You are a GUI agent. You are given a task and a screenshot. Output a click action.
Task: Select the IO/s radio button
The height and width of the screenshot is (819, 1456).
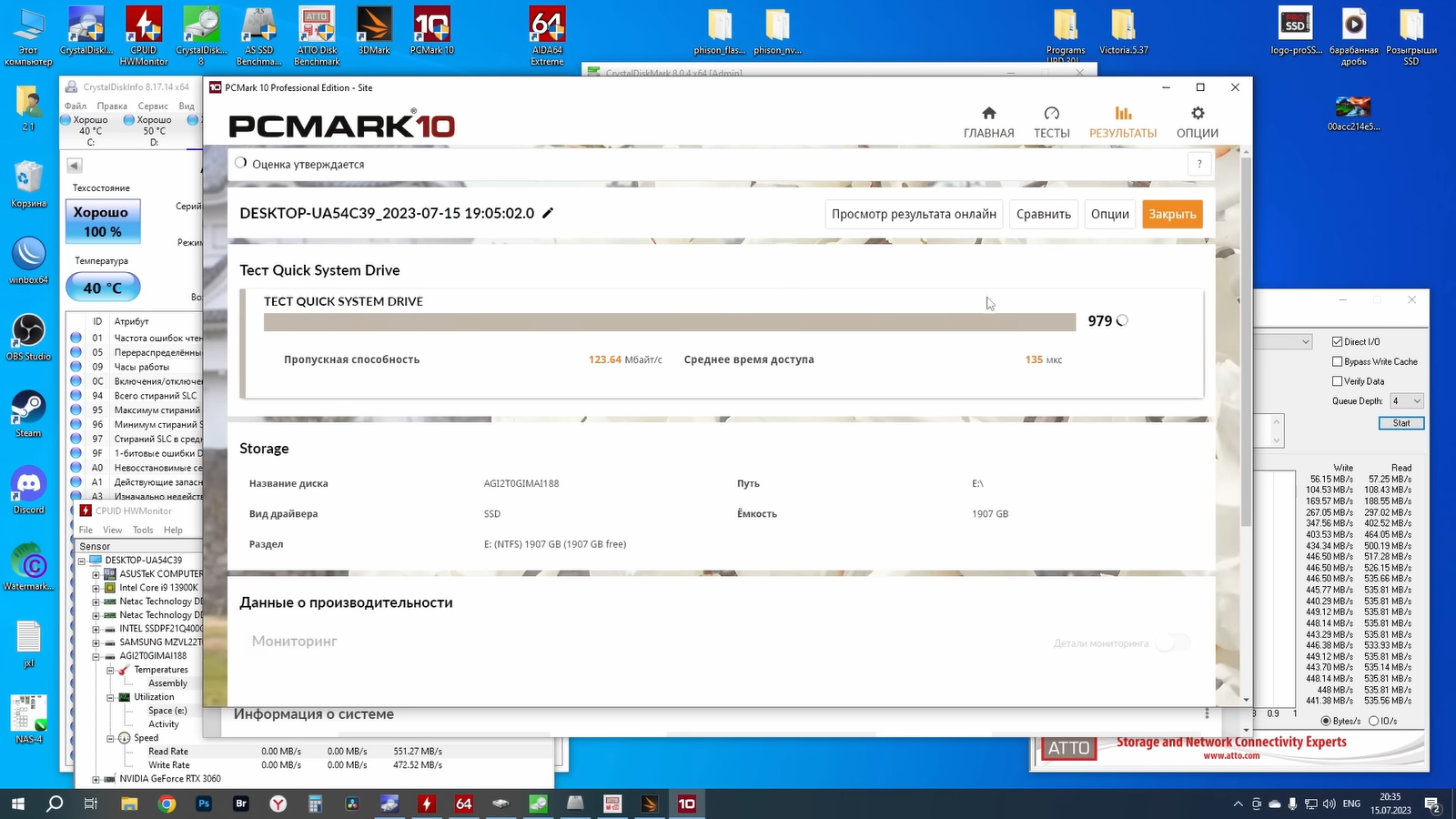click(x=1373, y=721)
